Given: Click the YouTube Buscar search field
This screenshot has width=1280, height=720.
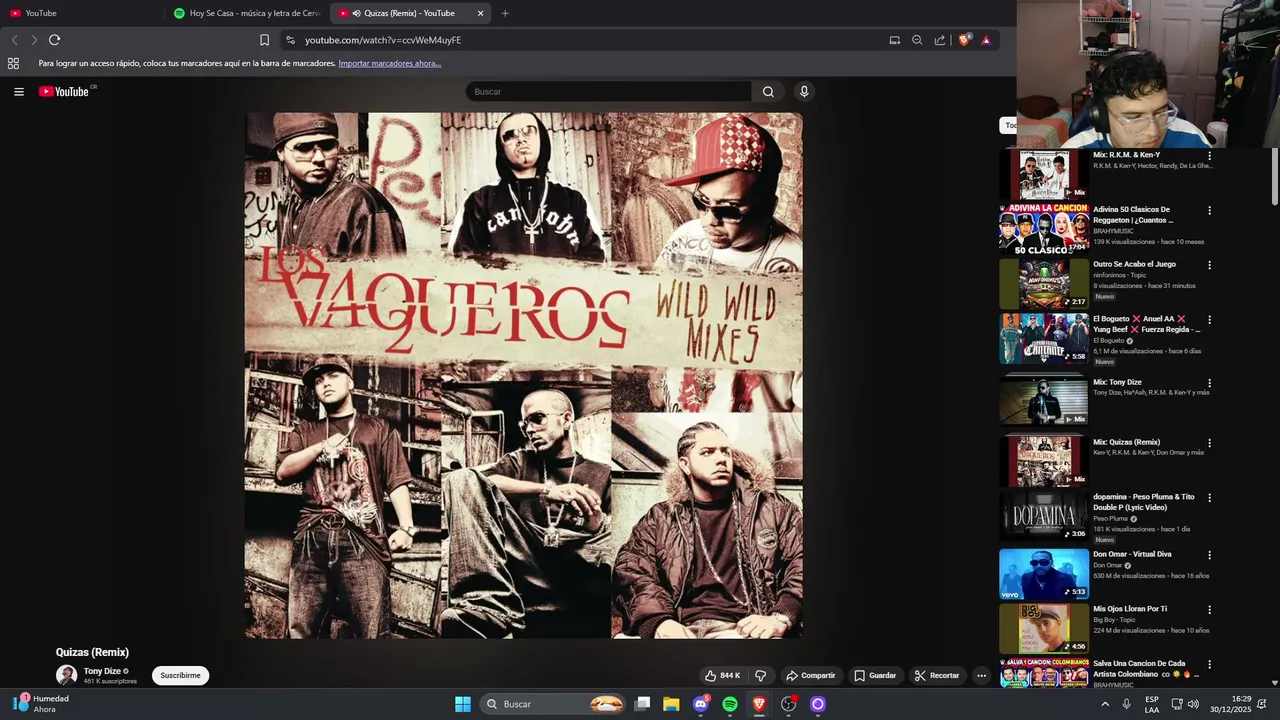Looking at the screenshot, I should coord(608,91).
